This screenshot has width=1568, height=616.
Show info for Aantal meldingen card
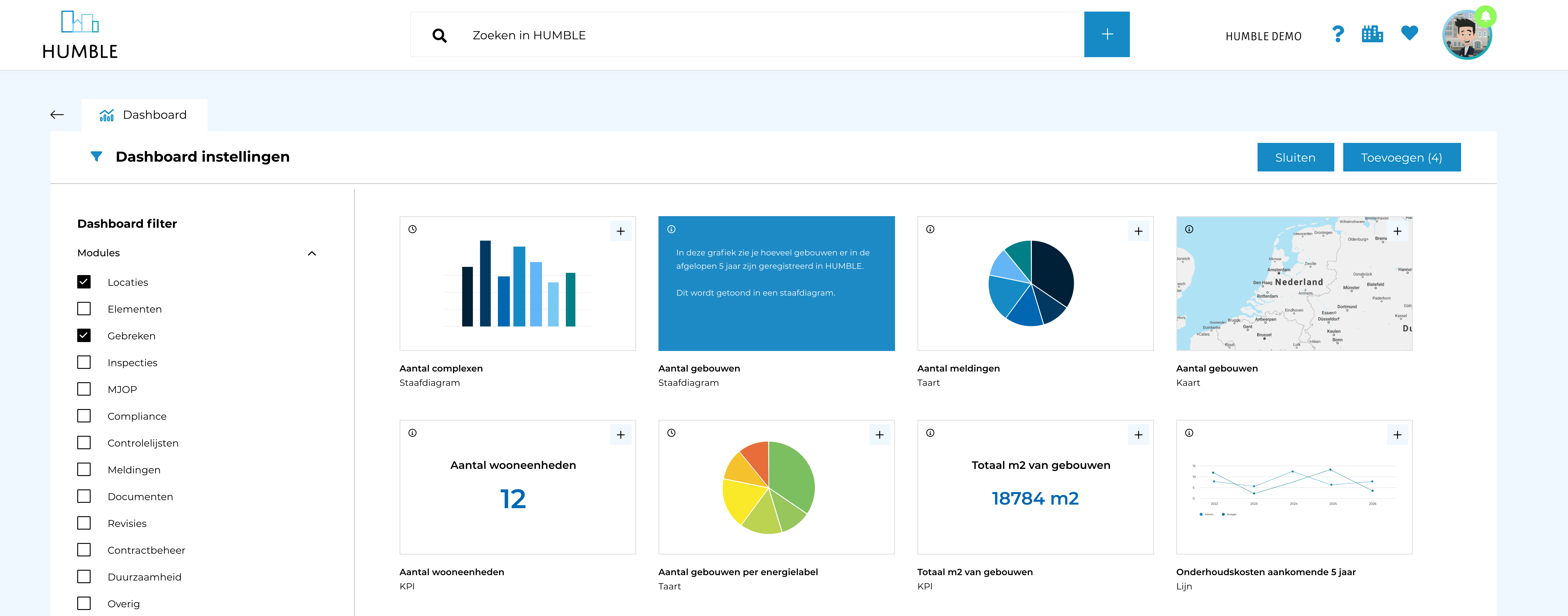click(930, 230)
